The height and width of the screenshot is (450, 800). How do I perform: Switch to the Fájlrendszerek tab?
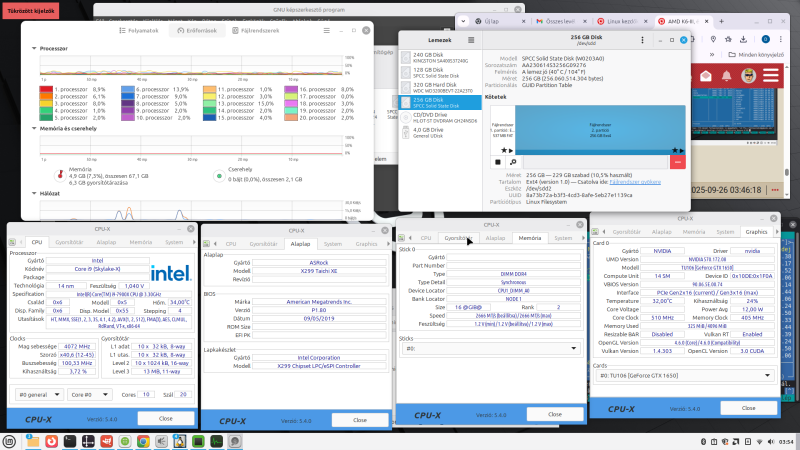pyautogui.click(x=256, y=31)
